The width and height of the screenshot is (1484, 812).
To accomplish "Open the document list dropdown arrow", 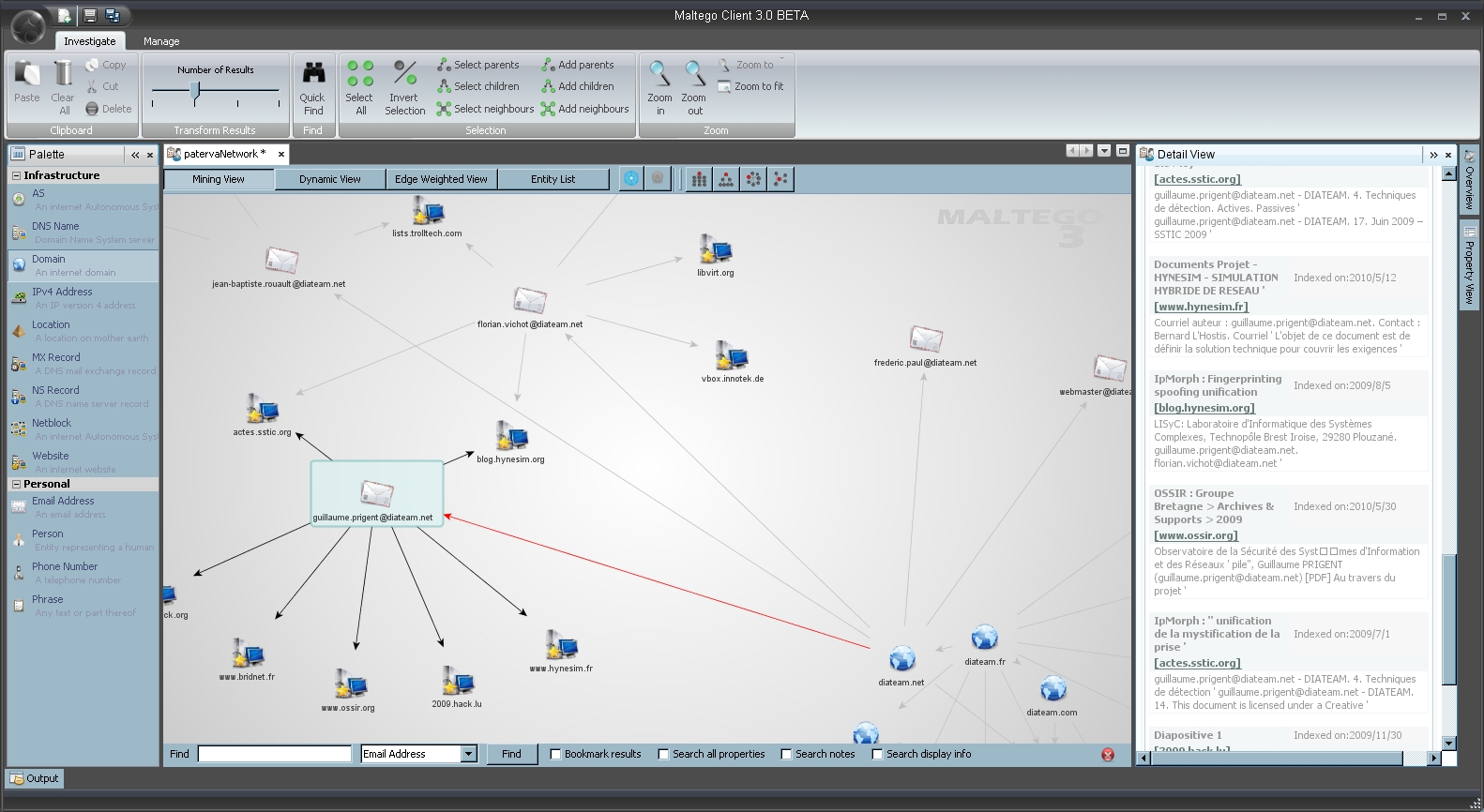I will (x=1104, y=151).
